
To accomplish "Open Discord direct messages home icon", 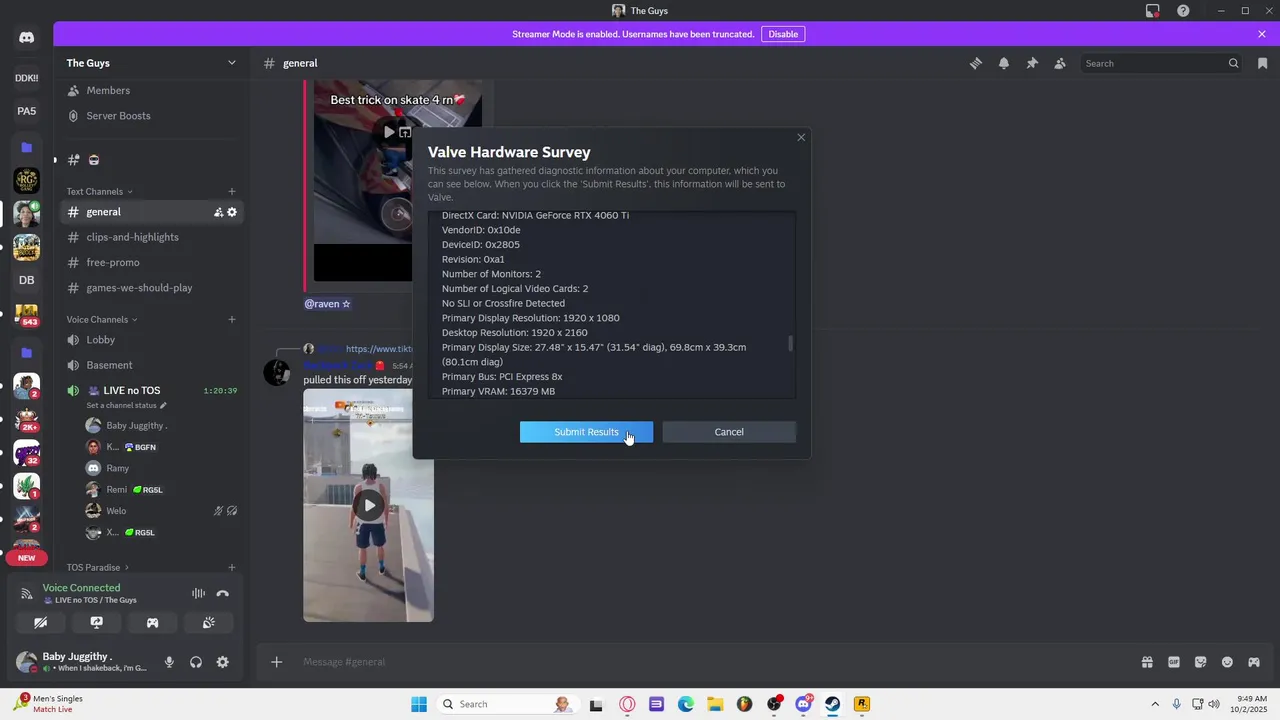I will click(27, 38).
